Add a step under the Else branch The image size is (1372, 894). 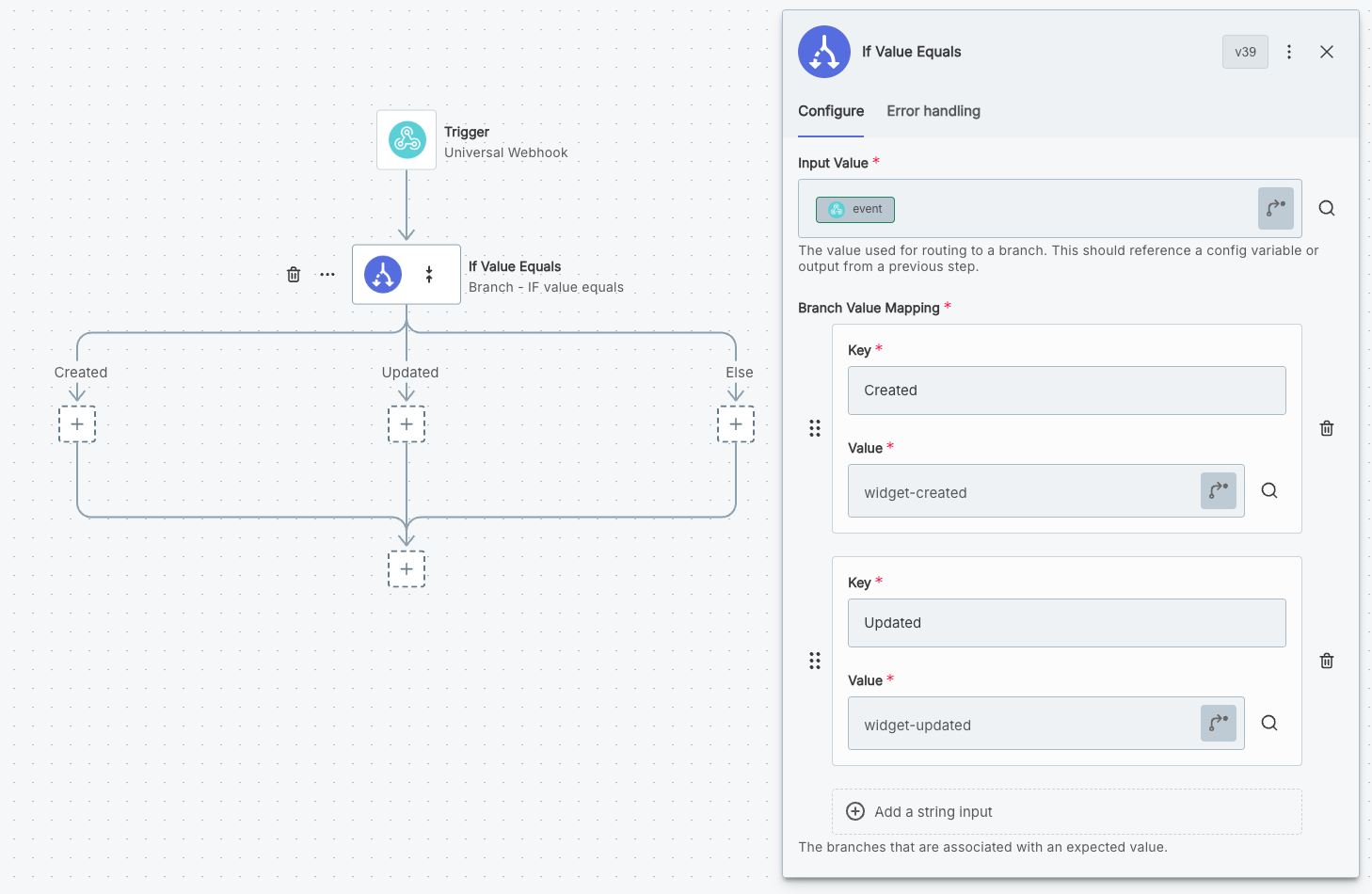click(736, 424)
